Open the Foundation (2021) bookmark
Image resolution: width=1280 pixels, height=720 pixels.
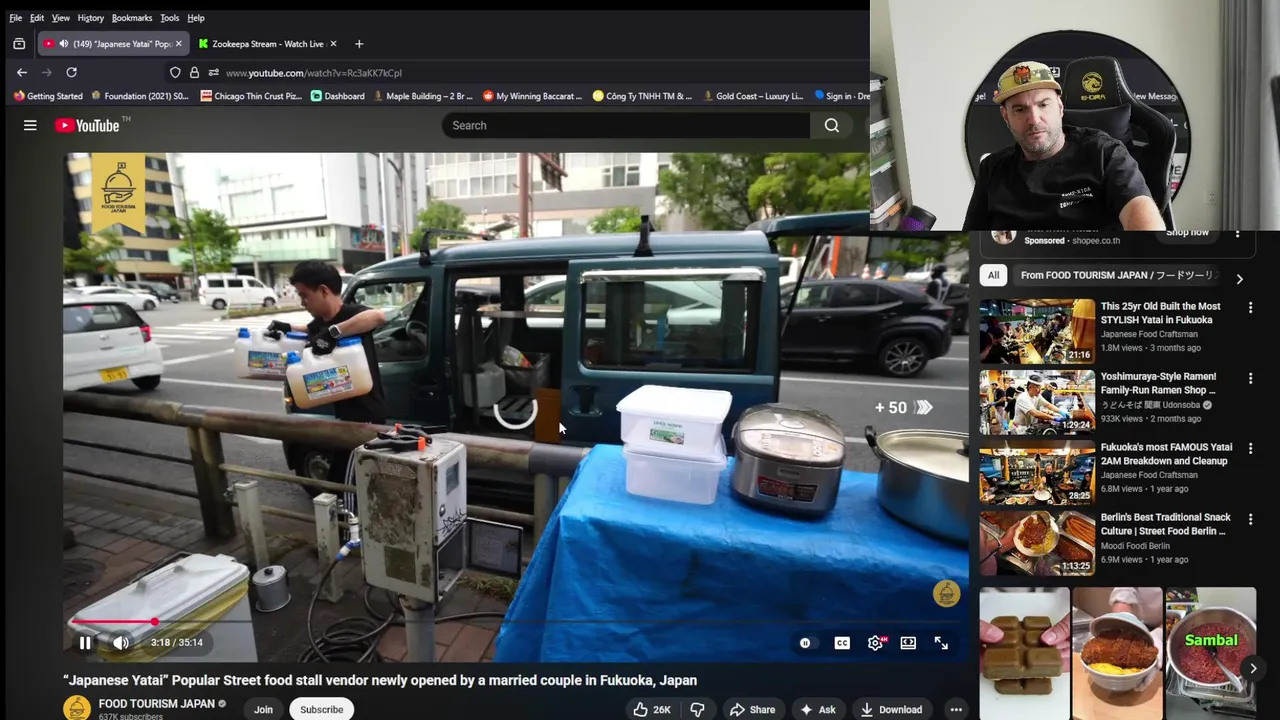(140, 96)
